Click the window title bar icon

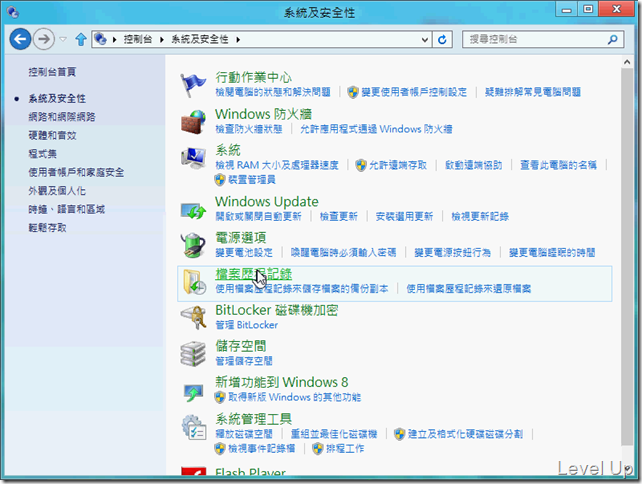13,13
